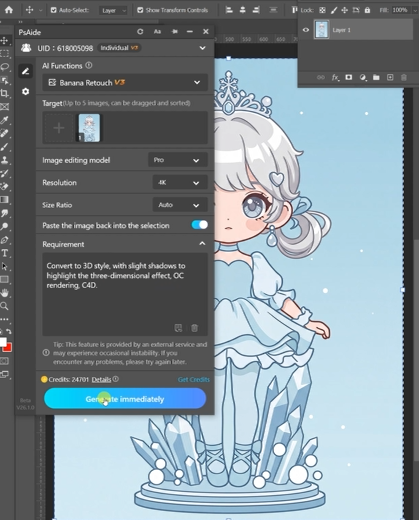This screenshot has height=520, width=419.
Task: Select the Eraser tool
Action: coord(4,186)
